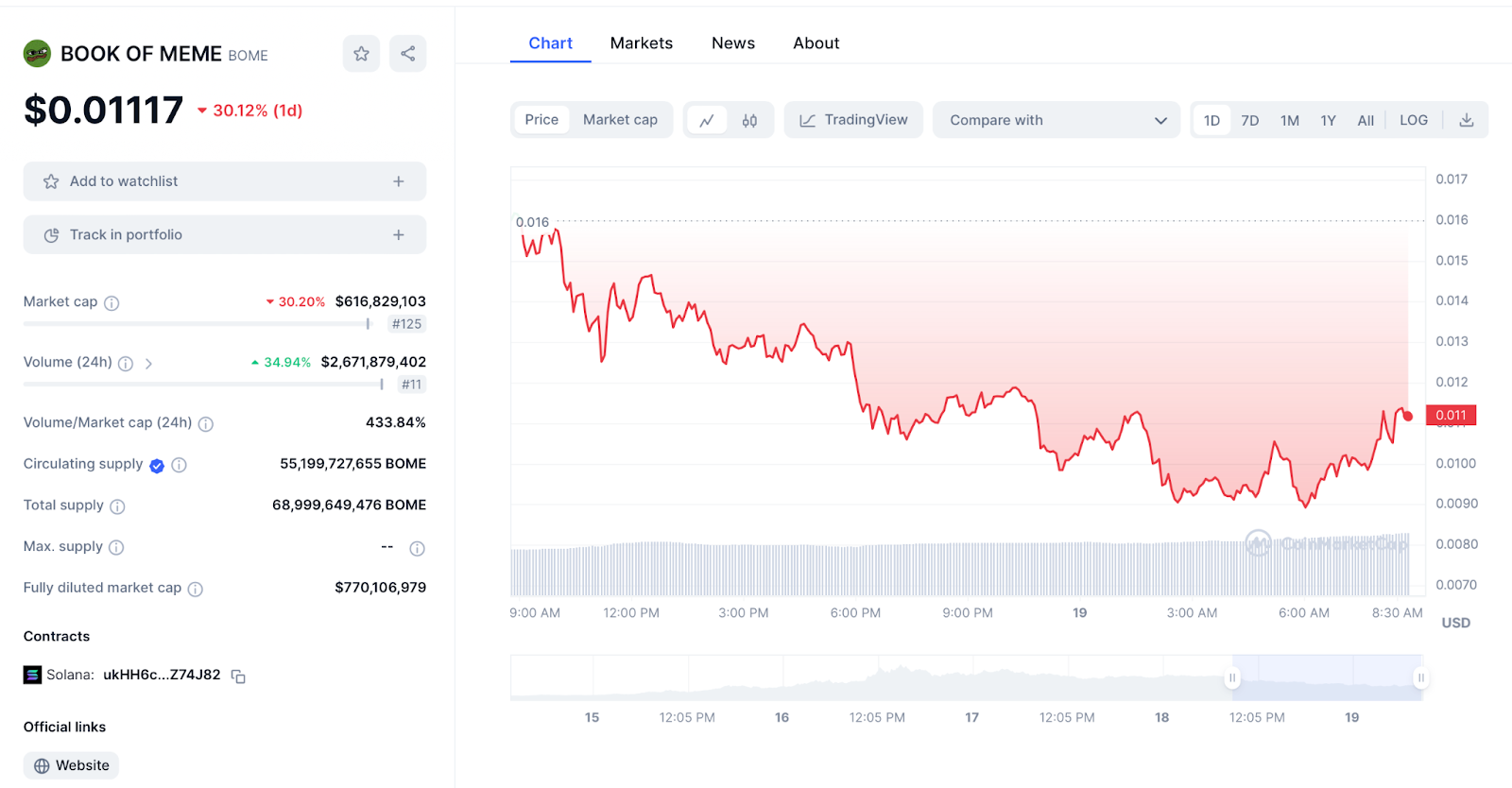Click star icon in Add to watchlist
The width and height of the screenshot is (1512, 788).
(x=51, y=181)
